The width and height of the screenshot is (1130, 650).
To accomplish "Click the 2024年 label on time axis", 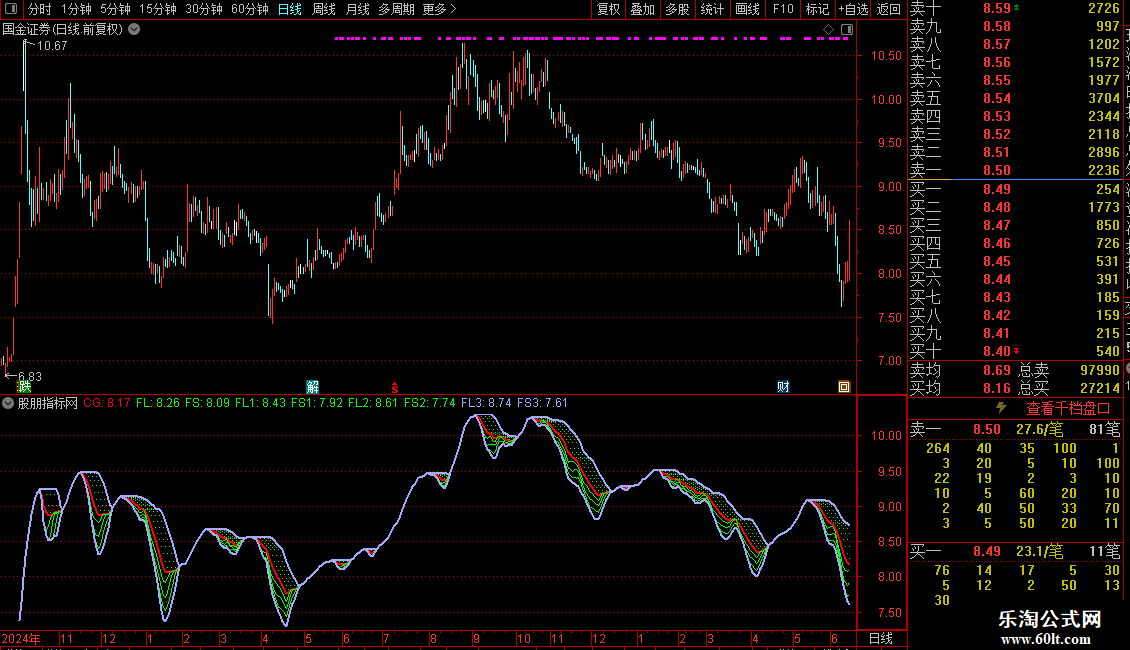I will pyautogui.click(x=21, y=638).
